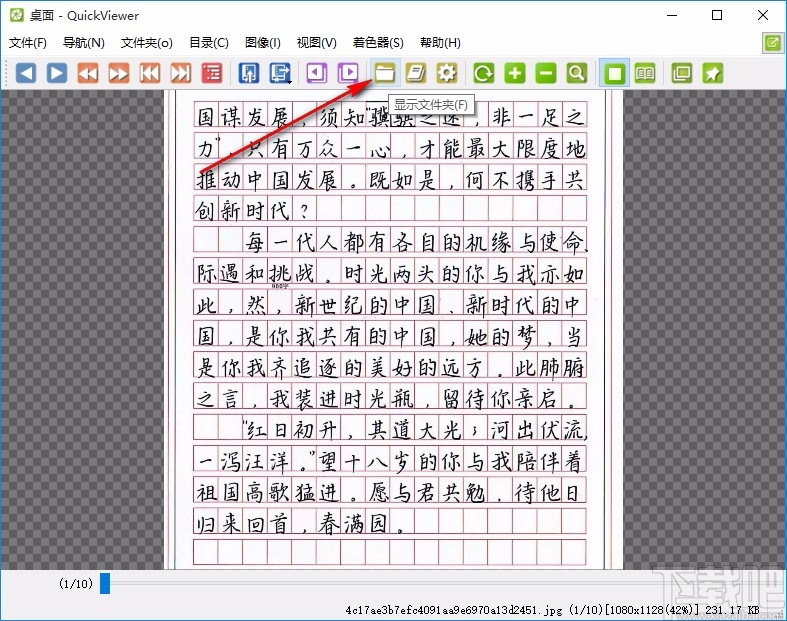Open the catalog notebook icon

tap(416, 73)
